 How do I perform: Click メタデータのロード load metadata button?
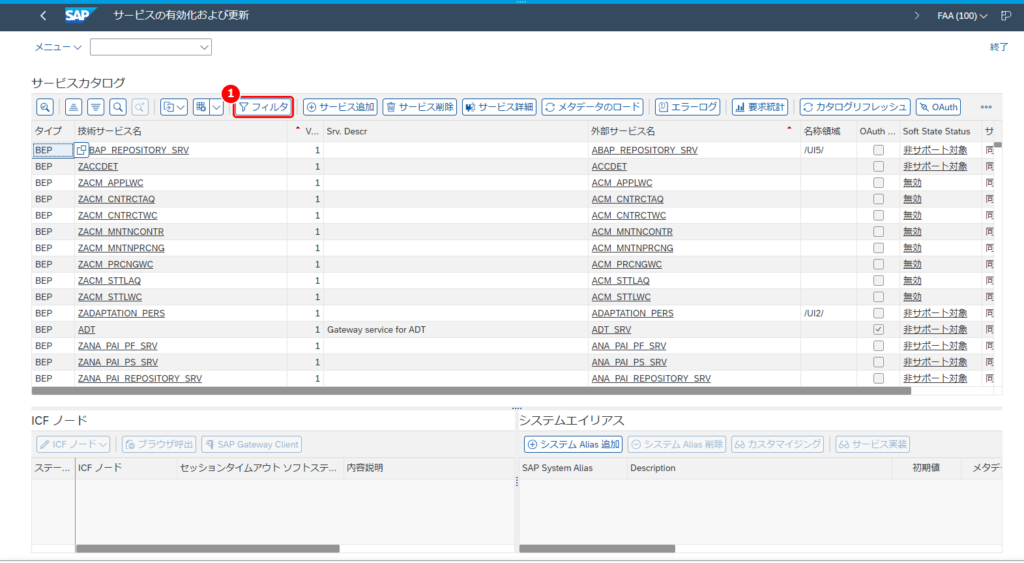593,107
